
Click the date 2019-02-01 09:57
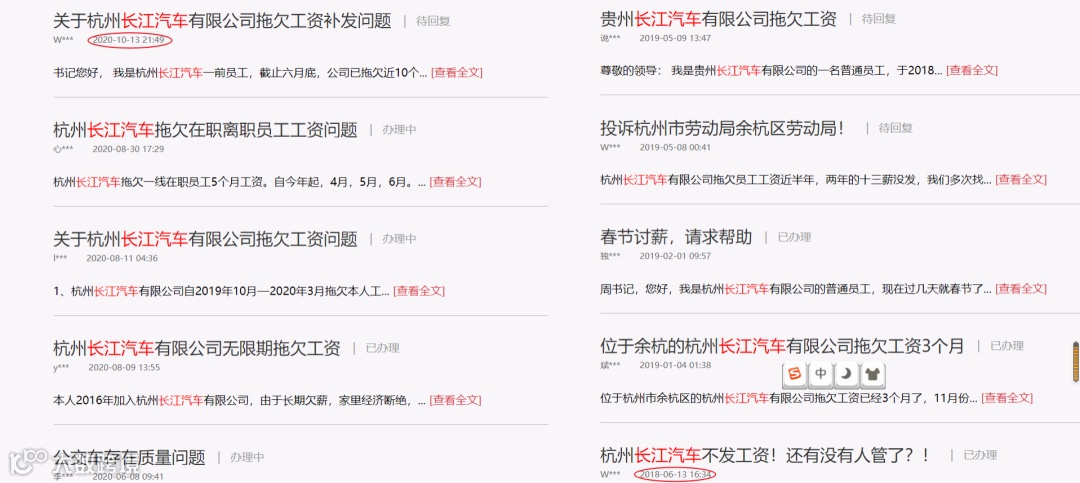click(675, 256)
